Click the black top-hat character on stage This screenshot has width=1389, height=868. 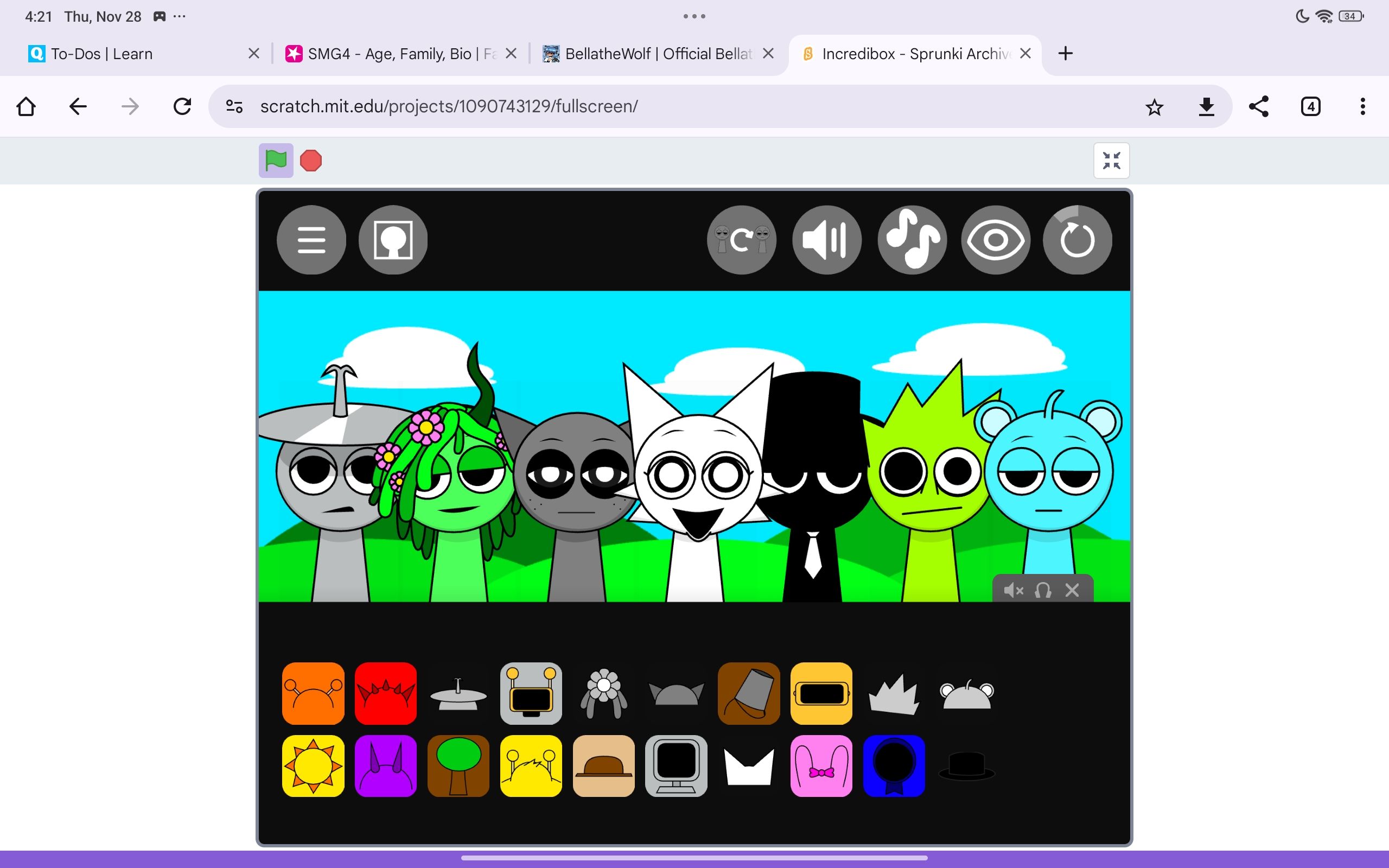(x=812, y=488)
